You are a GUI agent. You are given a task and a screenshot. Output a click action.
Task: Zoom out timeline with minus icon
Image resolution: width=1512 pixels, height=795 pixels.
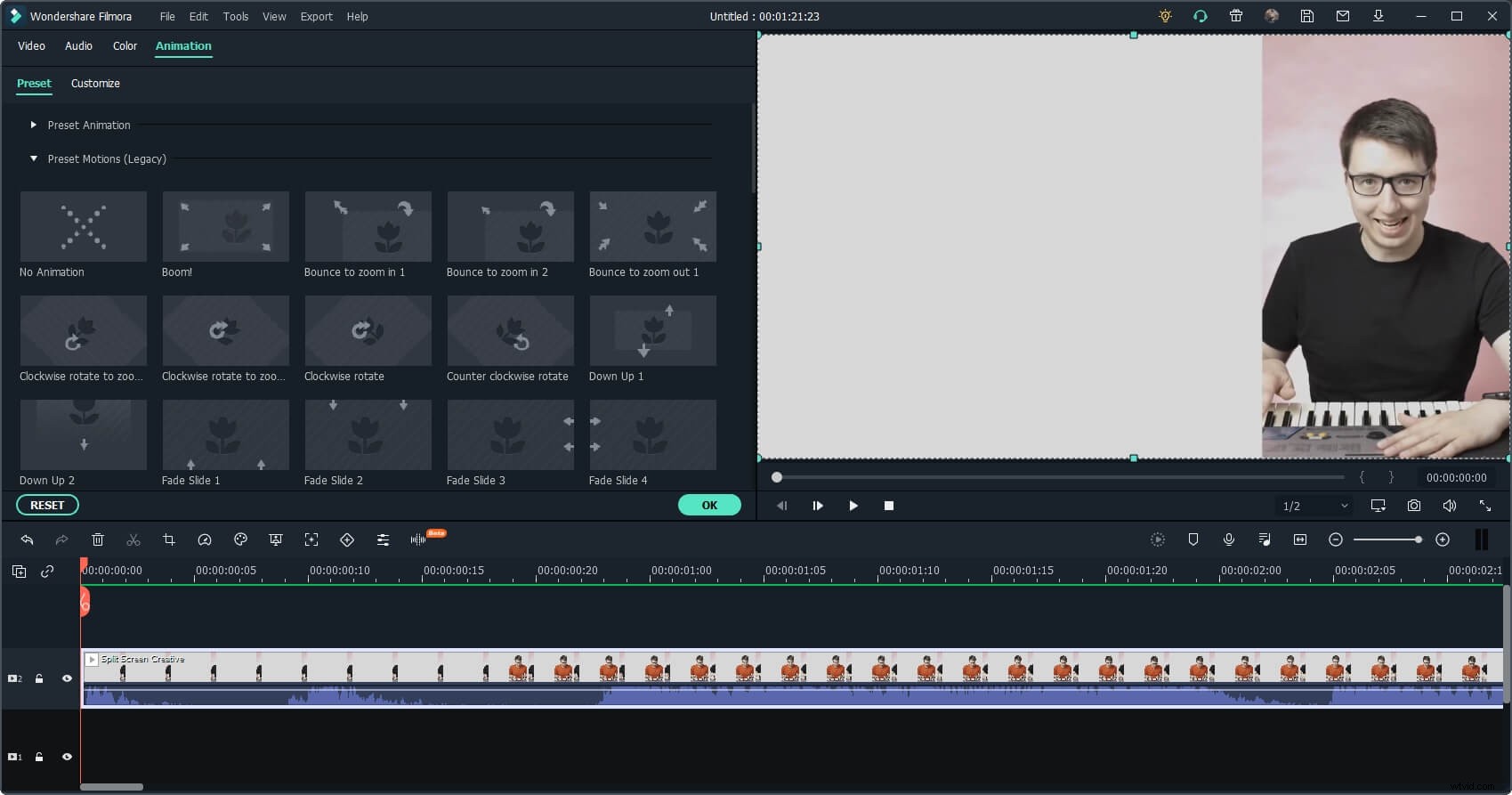point(1336,539)
